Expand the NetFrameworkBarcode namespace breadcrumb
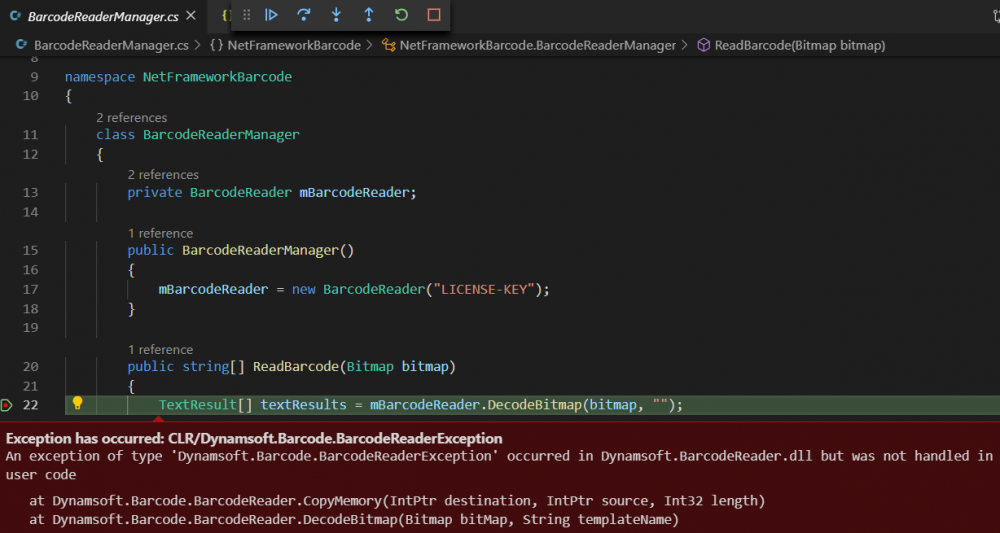 pyautogui.click(x=292, y=45)
